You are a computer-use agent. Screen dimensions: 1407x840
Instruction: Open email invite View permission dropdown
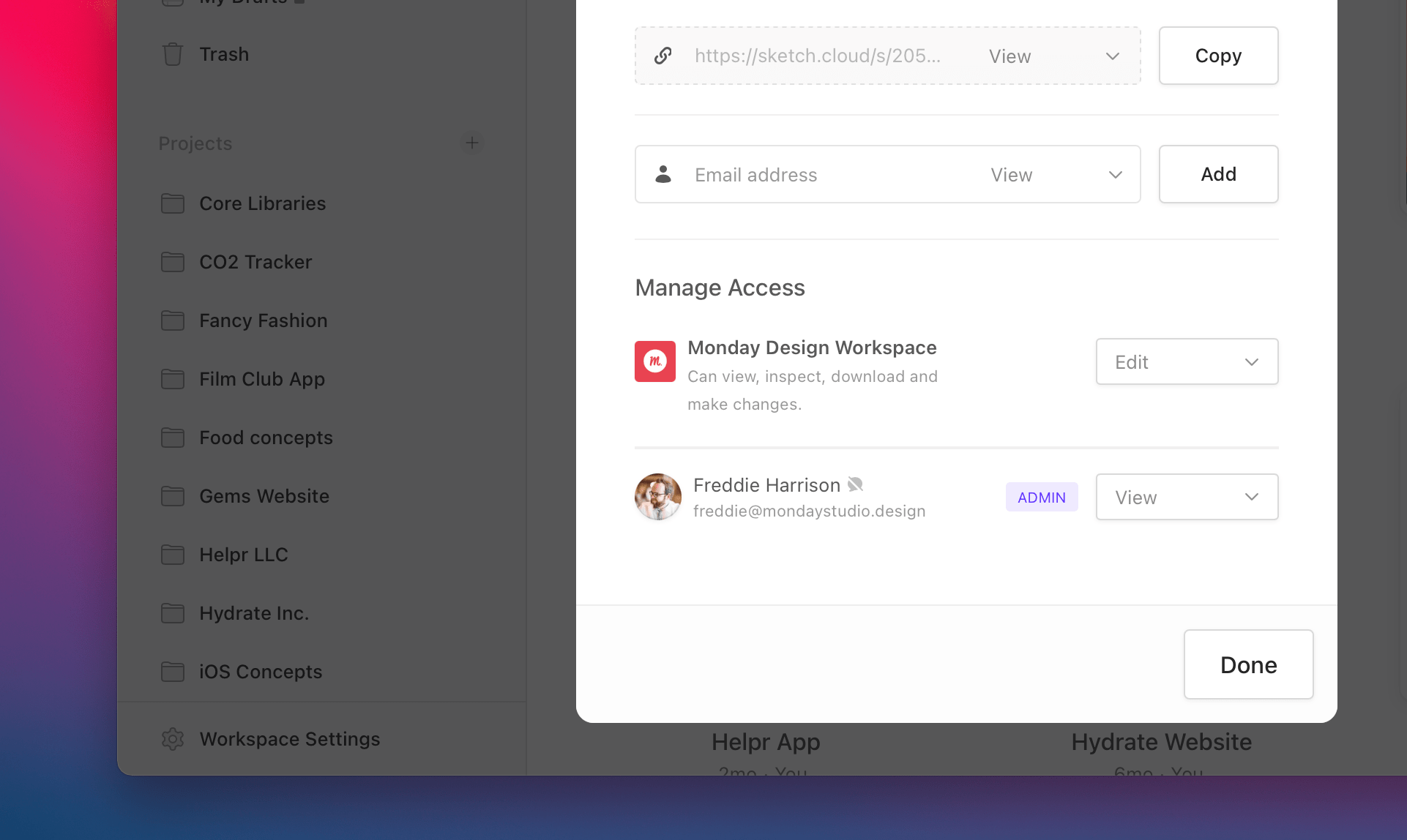pos(1056,175)
